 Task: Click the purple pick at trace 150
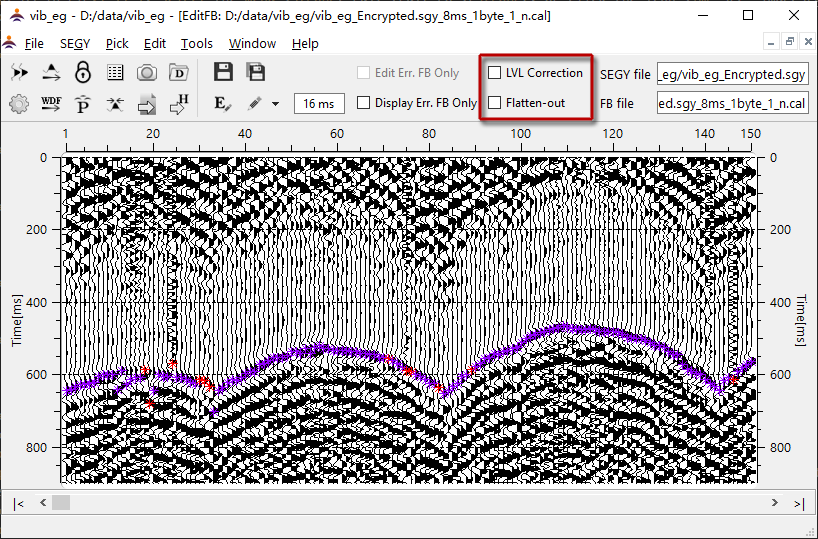click(x=752, y=361)
